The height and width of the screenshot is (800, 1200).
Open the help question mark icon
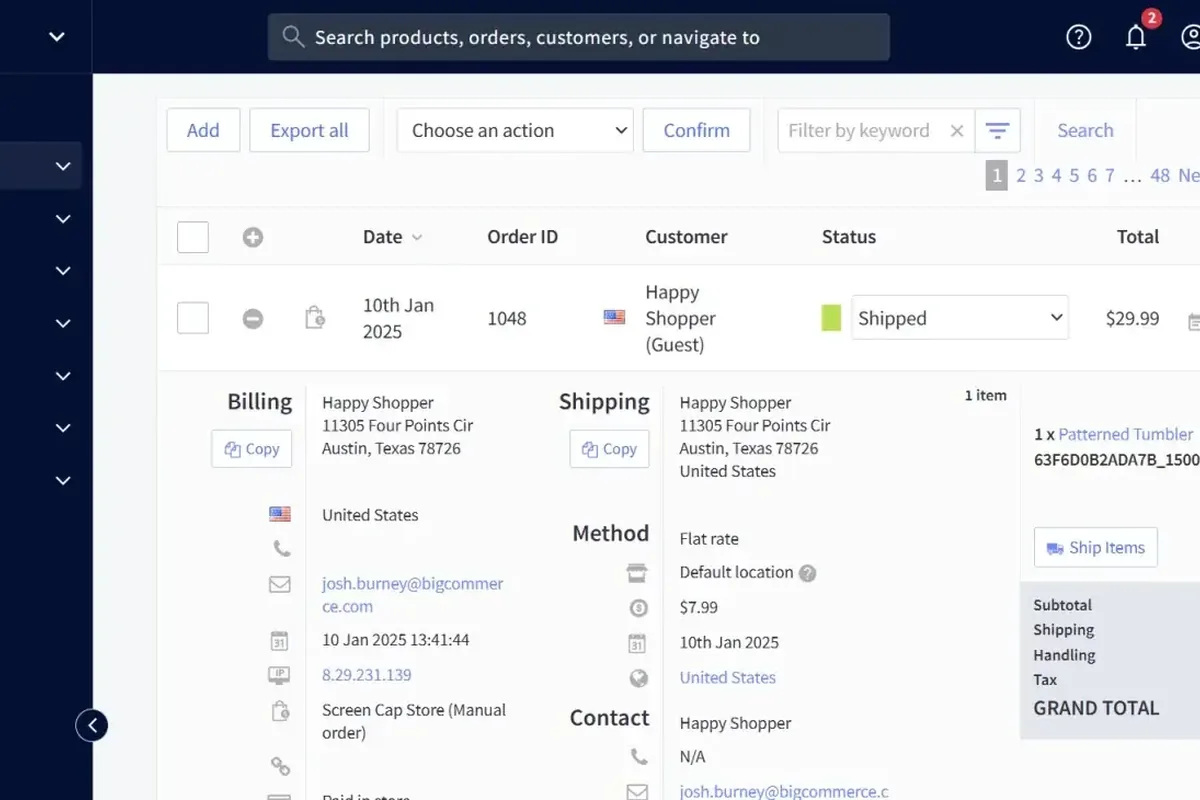click(1078, 37)
